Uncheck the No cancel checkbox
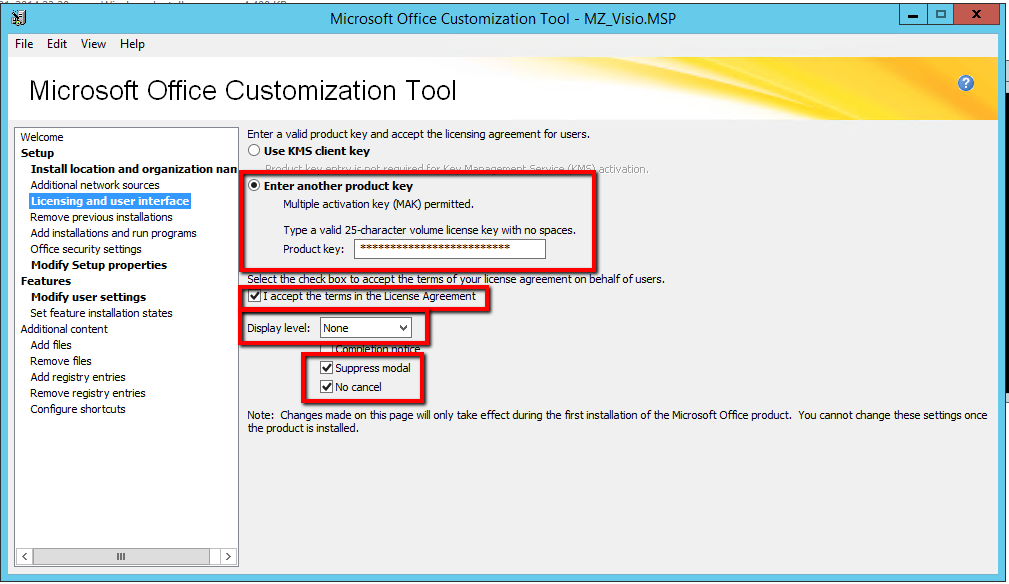 click(x=326, y=387)
